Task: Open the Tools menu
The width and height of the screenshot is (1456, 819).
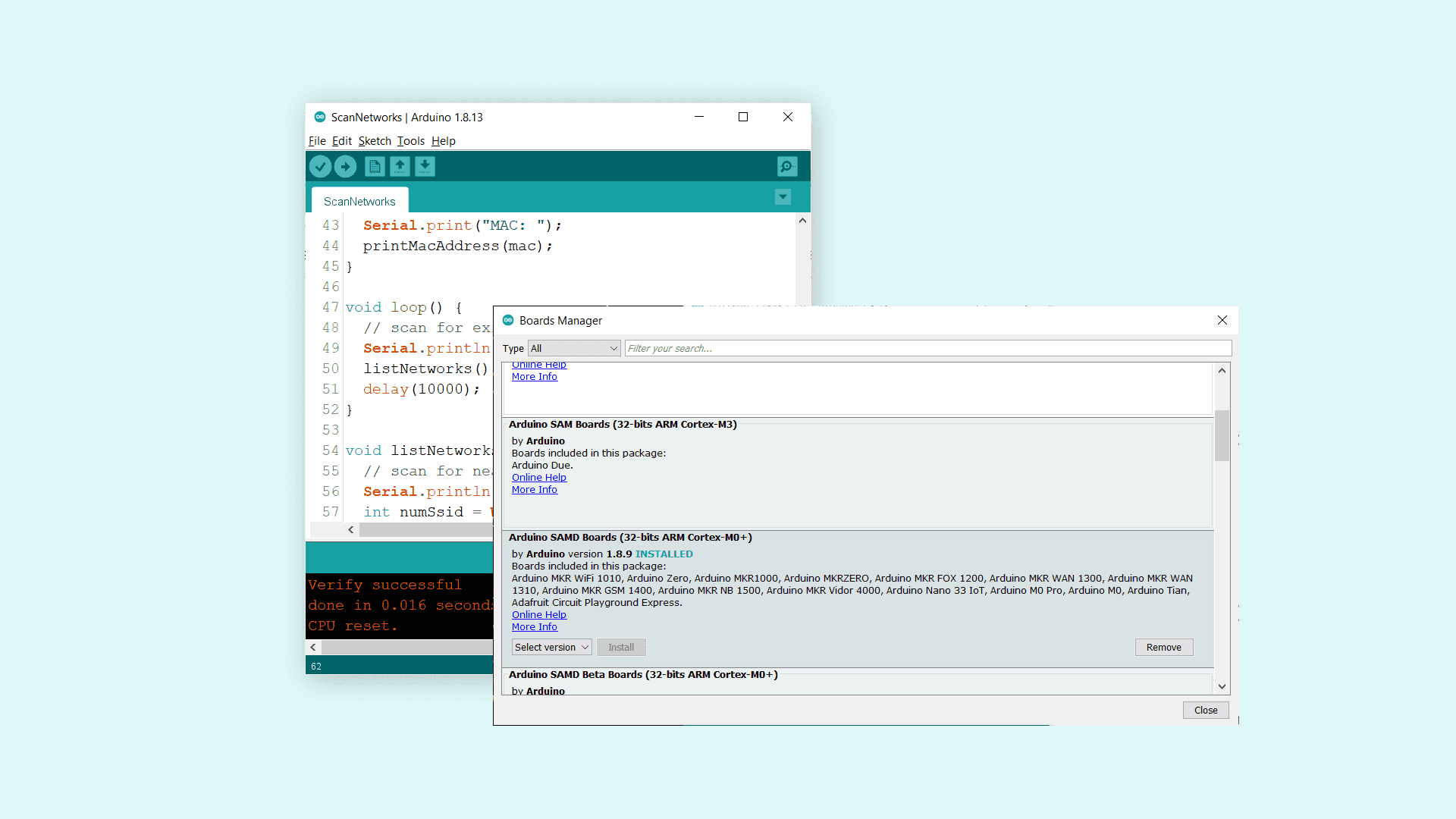Action: 410,141
